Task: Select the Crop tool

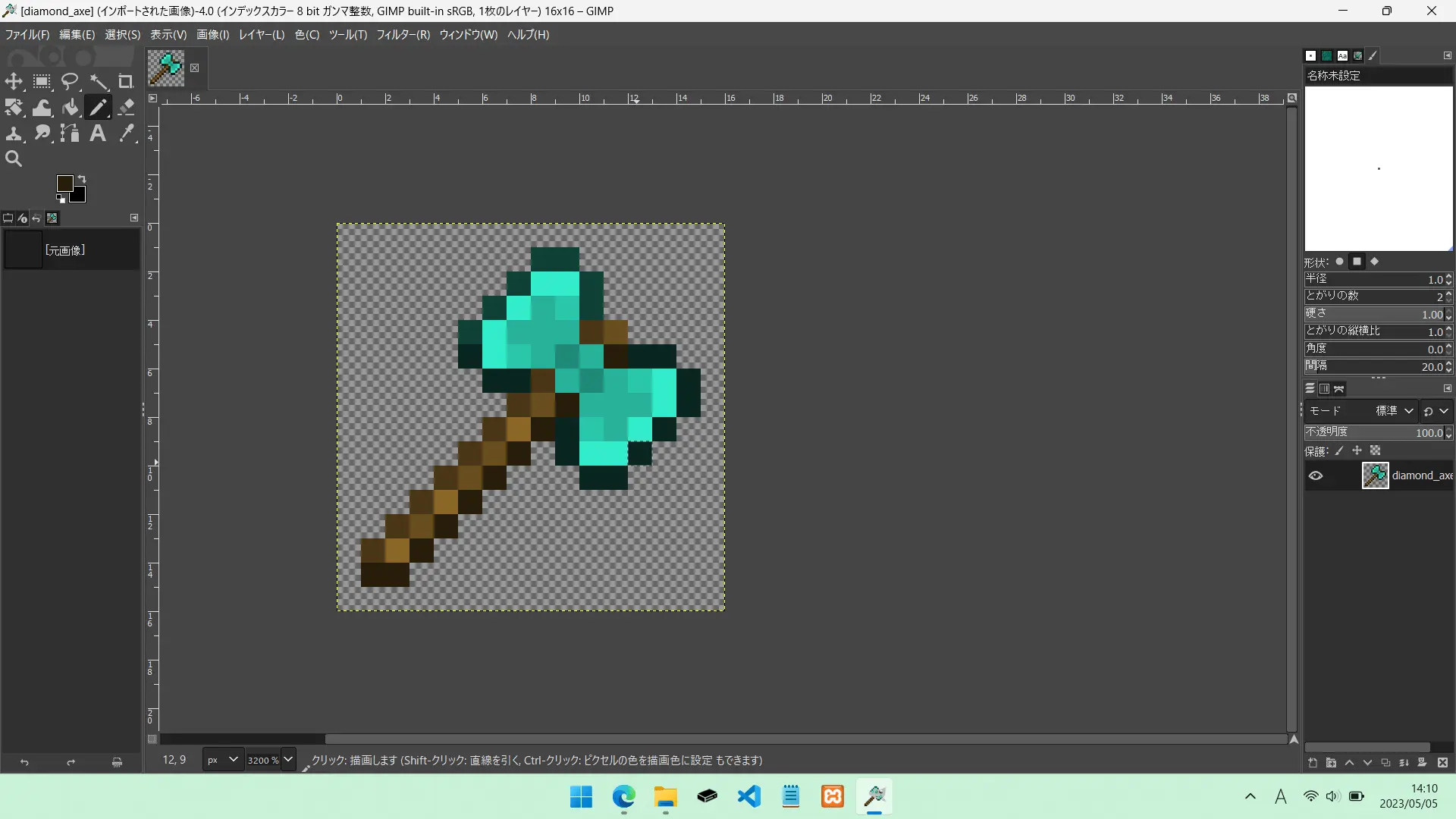Action: click(x=126, y=82)
